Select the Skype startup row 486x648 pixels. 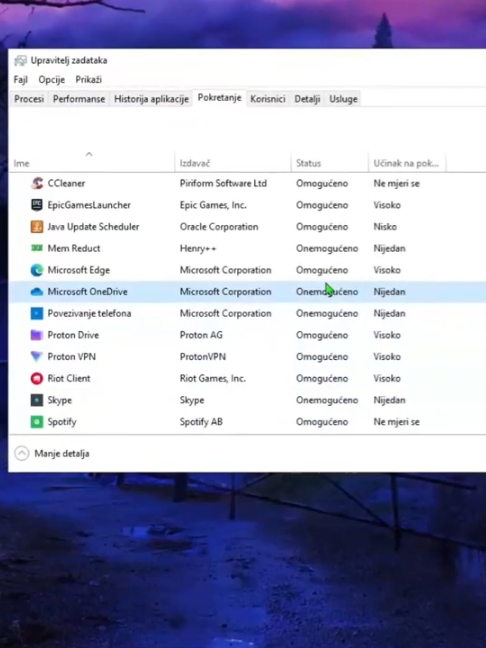tap(247, 400)
